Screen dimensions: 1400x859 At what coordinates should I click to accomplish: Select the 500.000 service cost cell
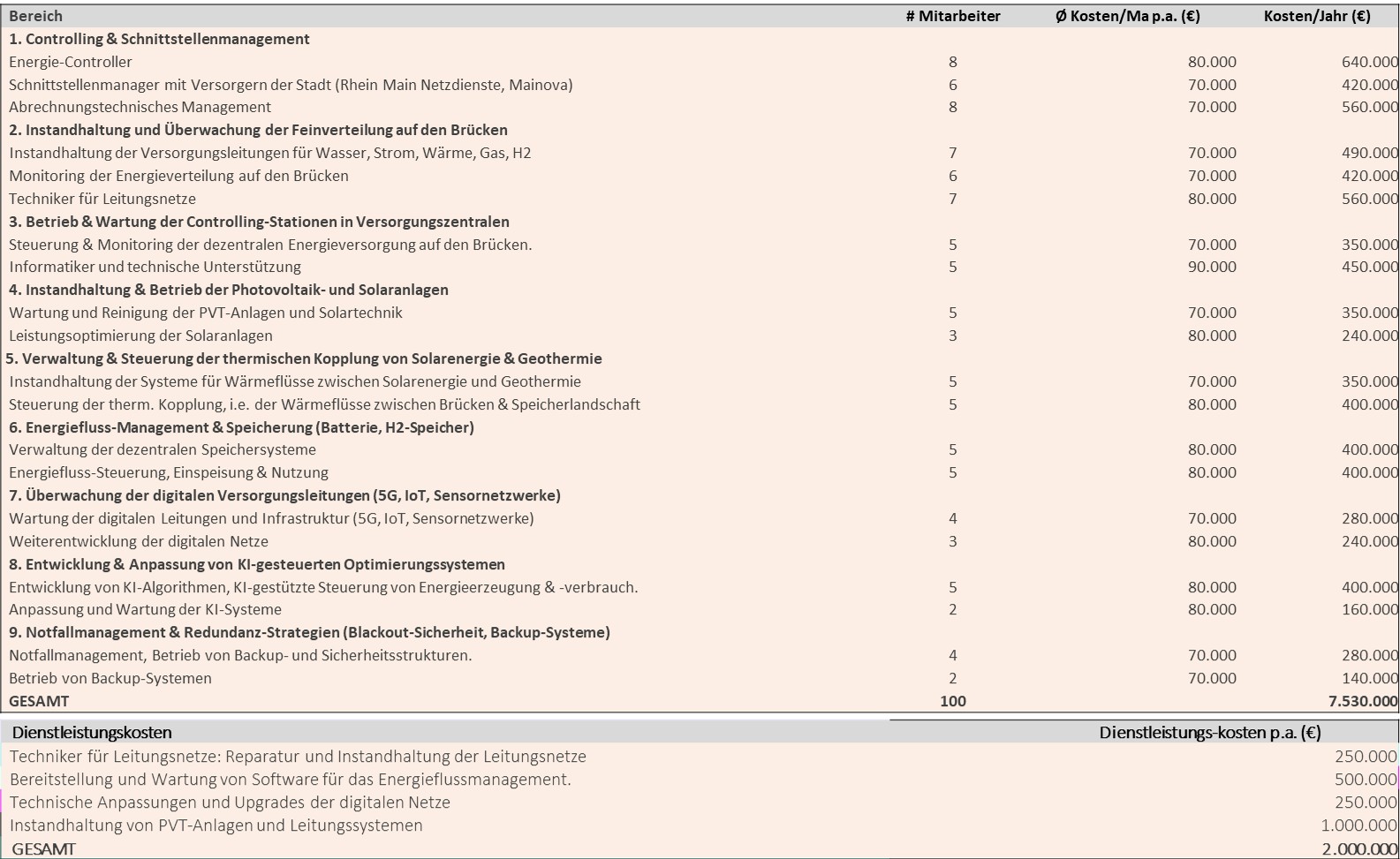[1366, 780]
